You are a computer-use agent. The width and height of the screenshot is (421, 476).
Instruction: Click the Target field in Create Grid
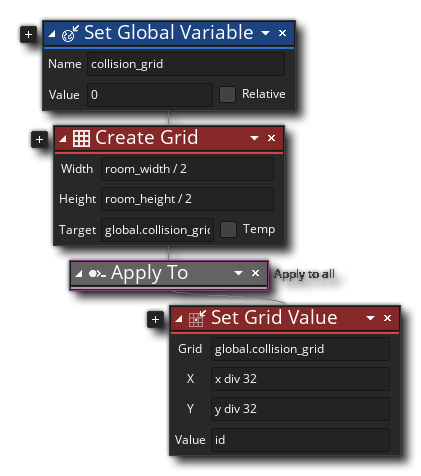pyautogui.click(x=157, y=230)
